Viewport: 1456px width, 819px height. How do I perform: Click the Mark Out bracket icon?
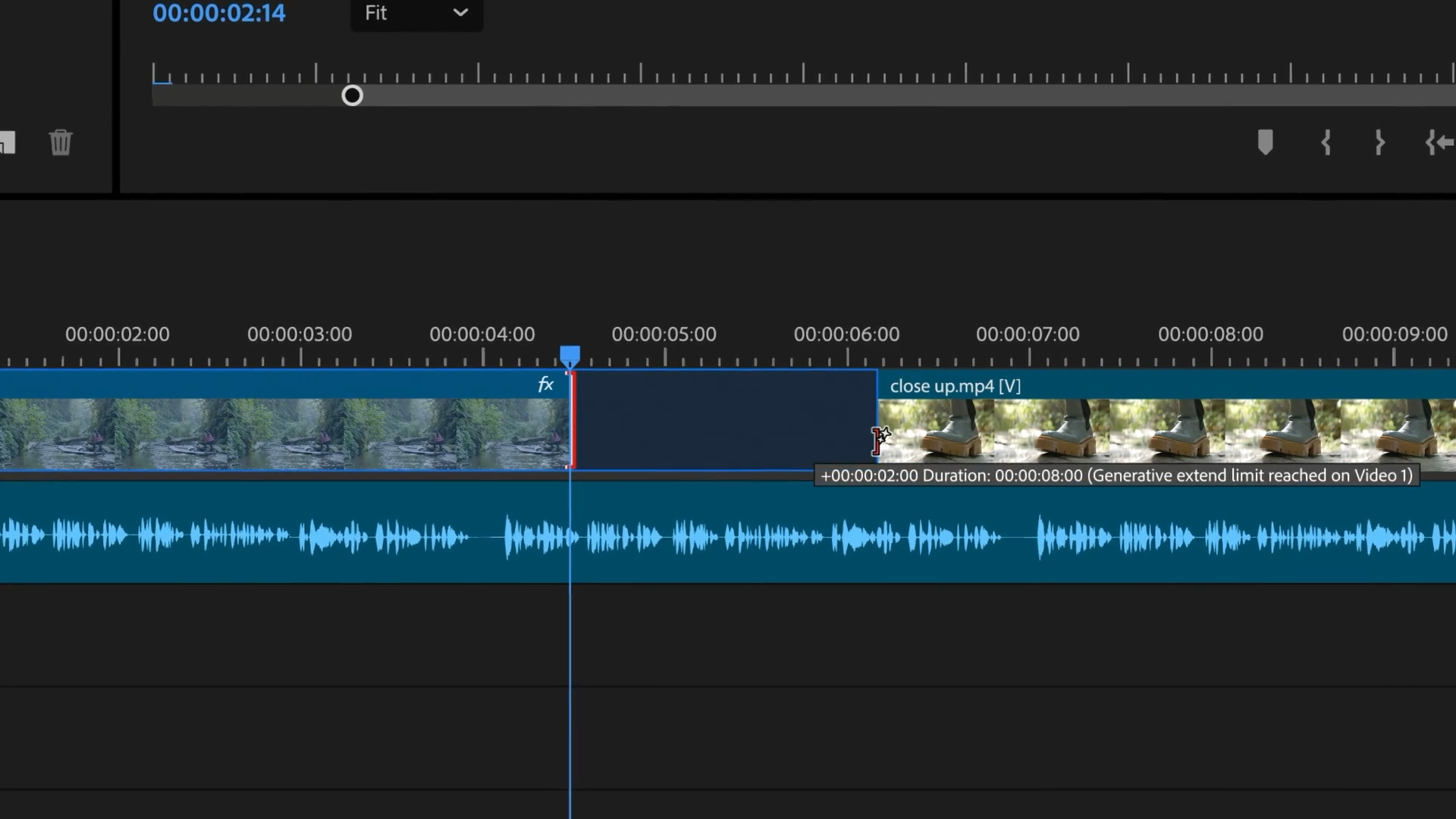[1379, 143]
